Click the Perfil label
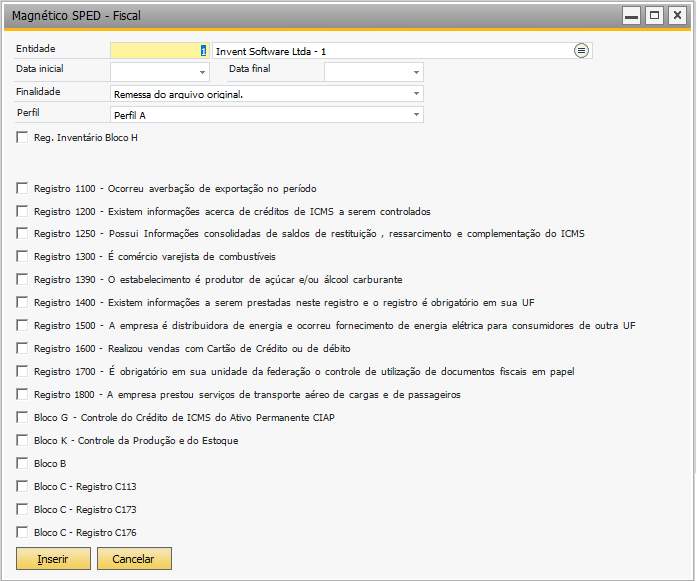The width and height of the screenshot is (697, 581). click(x=28, y=112)
